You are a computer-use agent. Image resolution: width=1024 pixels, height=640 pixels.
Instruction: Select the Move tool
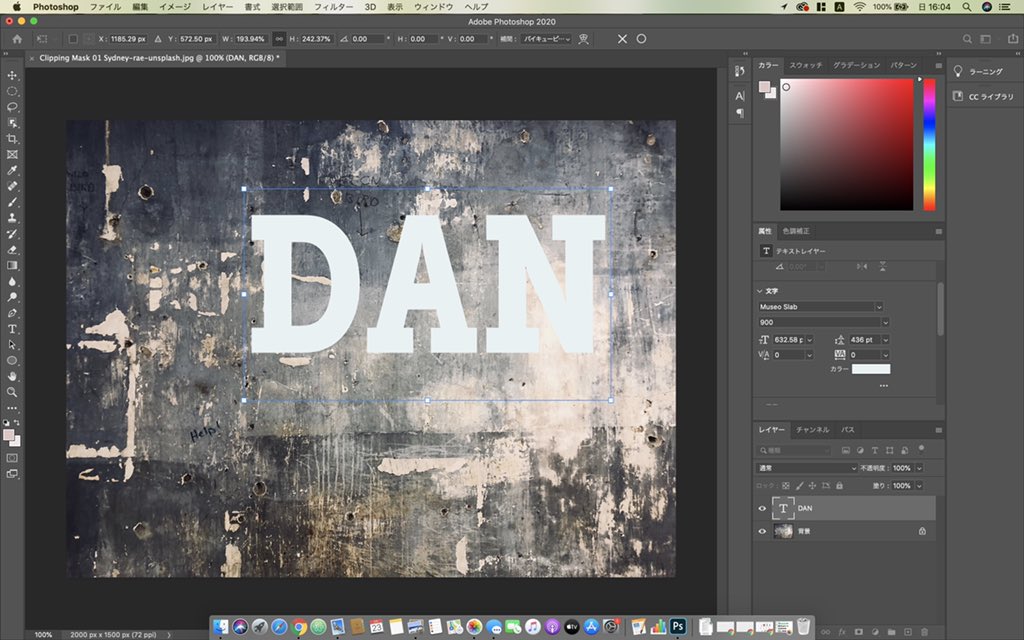pos(12,76)
